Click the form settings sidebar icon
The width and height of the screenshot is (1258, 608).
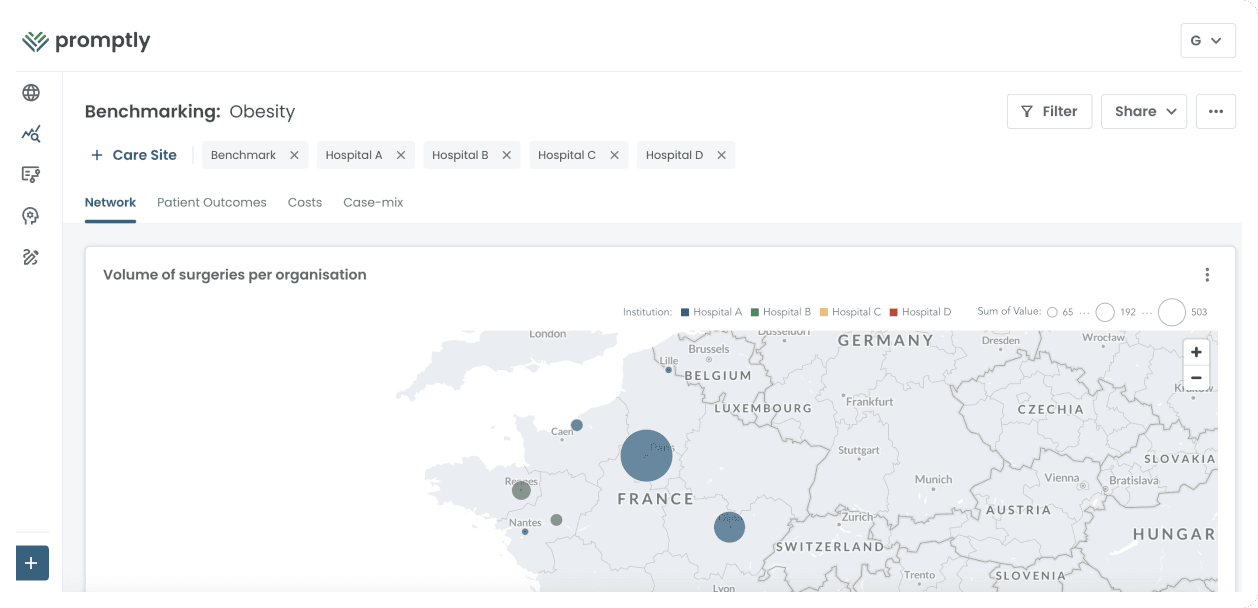[x=31, y=175]
